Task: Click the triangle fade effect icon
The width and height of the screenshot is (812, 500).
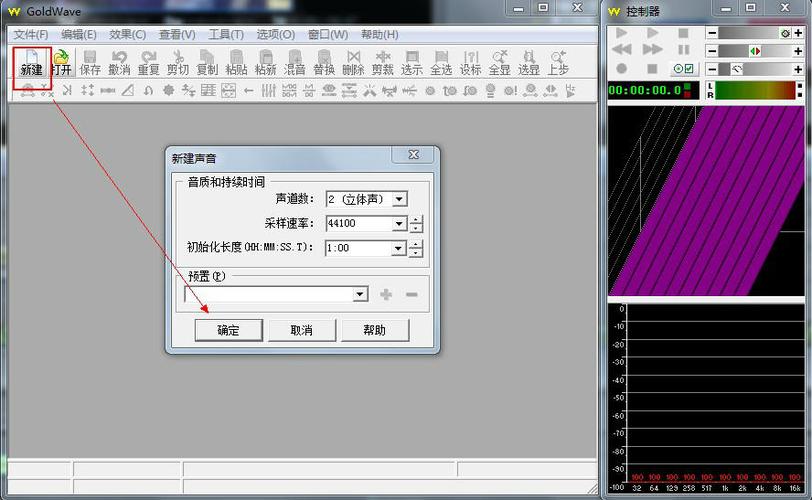Action: 127,91
